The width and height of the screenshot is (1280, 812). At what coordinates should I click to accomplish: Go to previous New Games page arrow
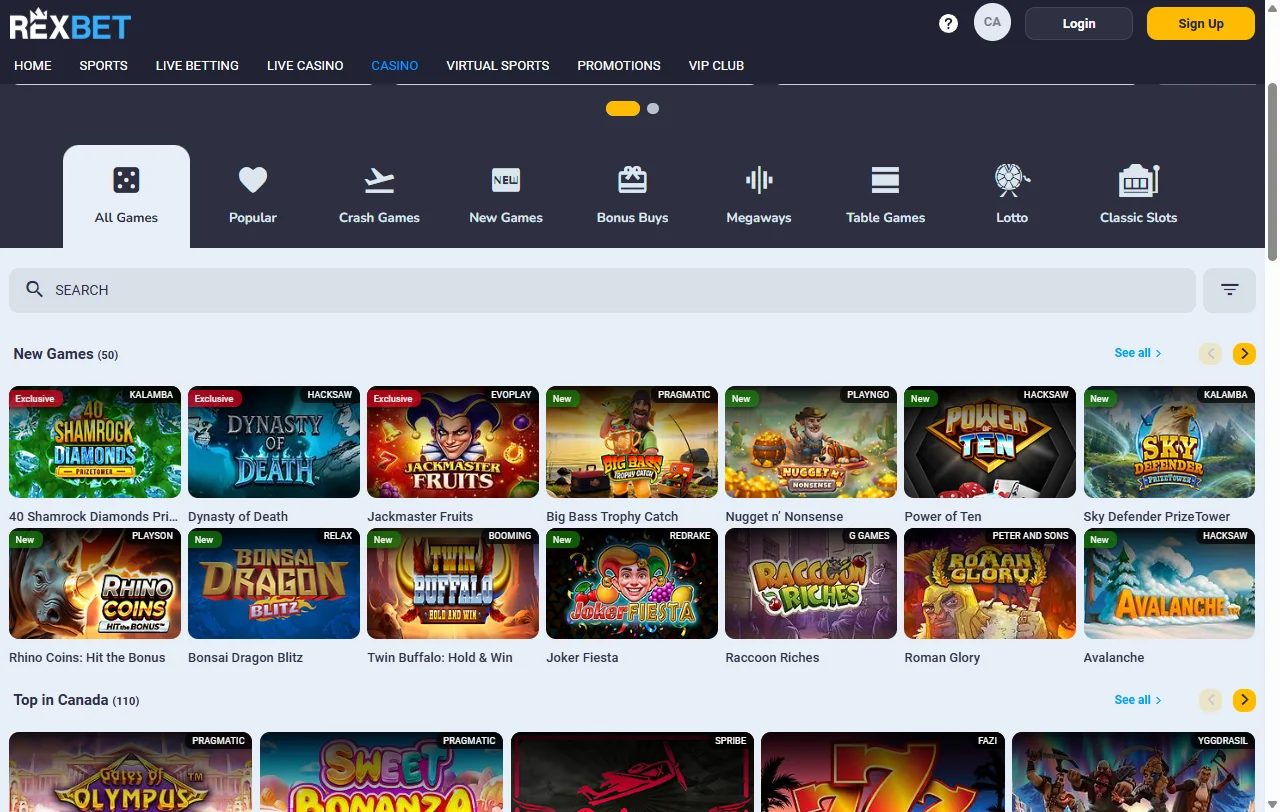click(x=1210, y=354)
